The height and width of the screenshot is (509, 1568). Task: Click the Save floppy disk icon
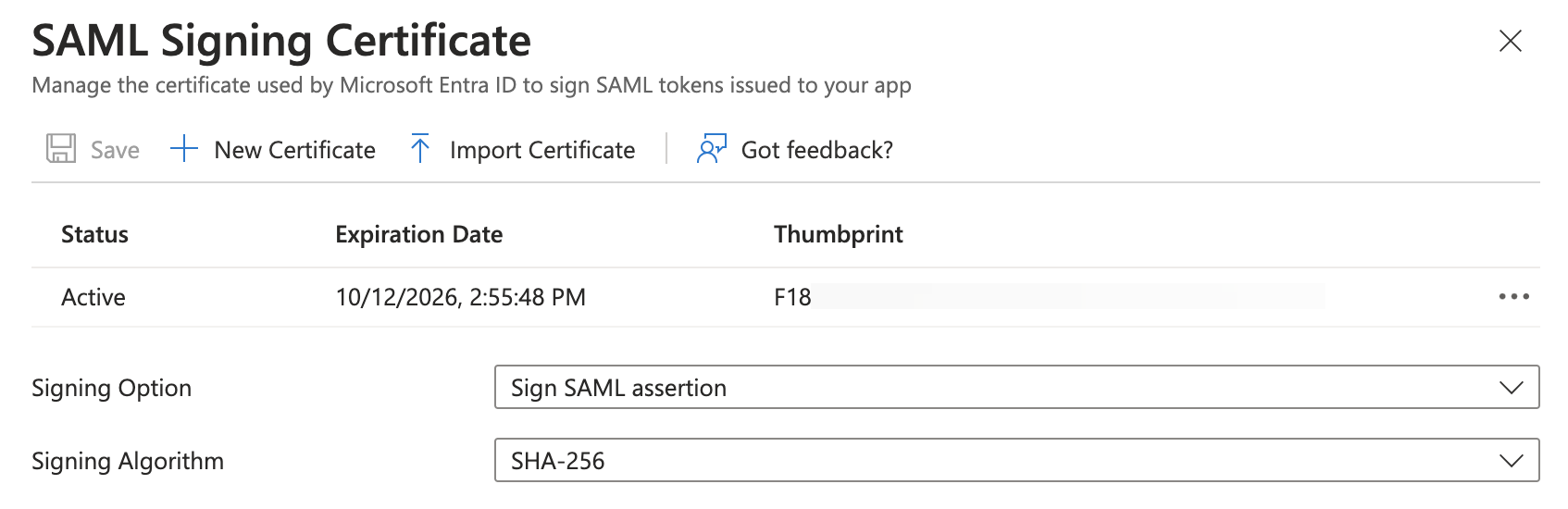61,149
